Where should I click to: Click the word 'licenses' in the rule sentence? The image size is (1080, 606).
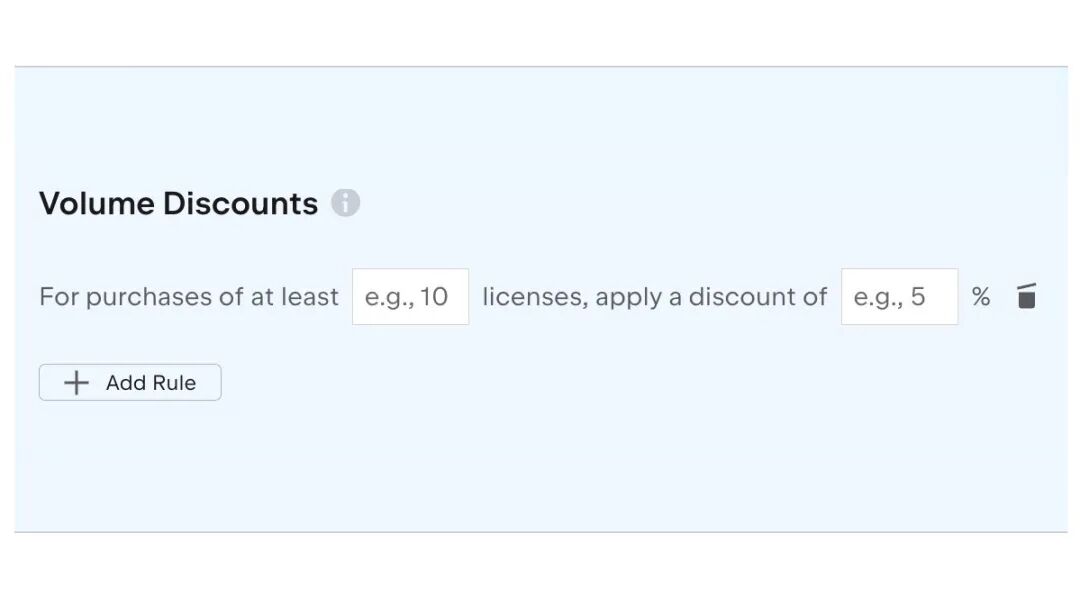534,297
